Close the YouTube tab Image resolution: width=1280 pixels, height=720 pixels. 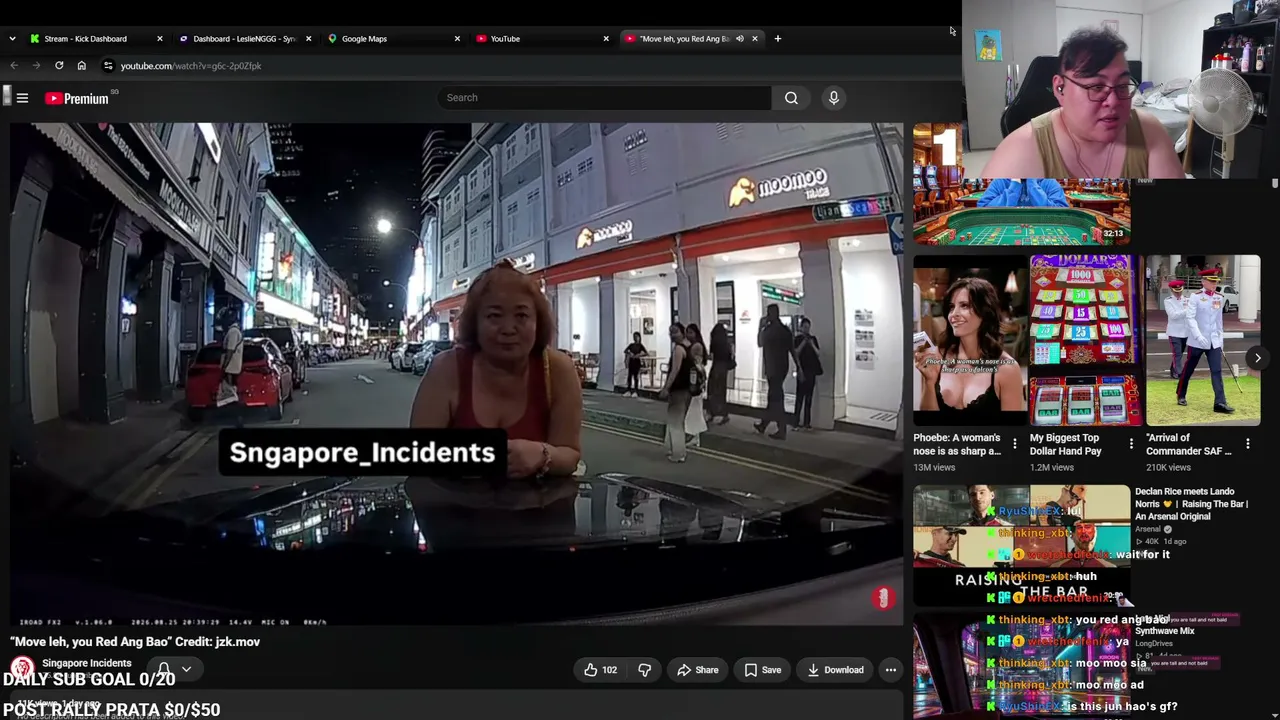(605, 38)
